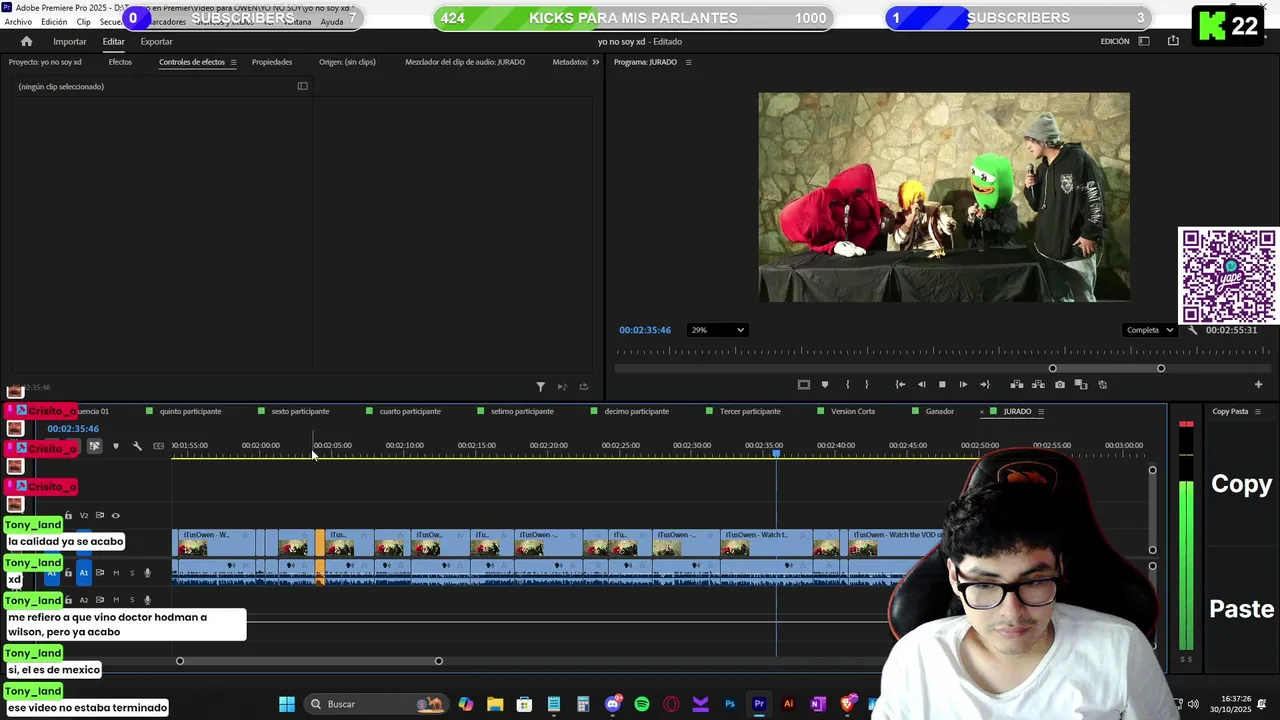Toggle proxies icon in Program monitor
This screenshot has width=1280, height=720.
pyautogui.click(x=1102, y=384)
